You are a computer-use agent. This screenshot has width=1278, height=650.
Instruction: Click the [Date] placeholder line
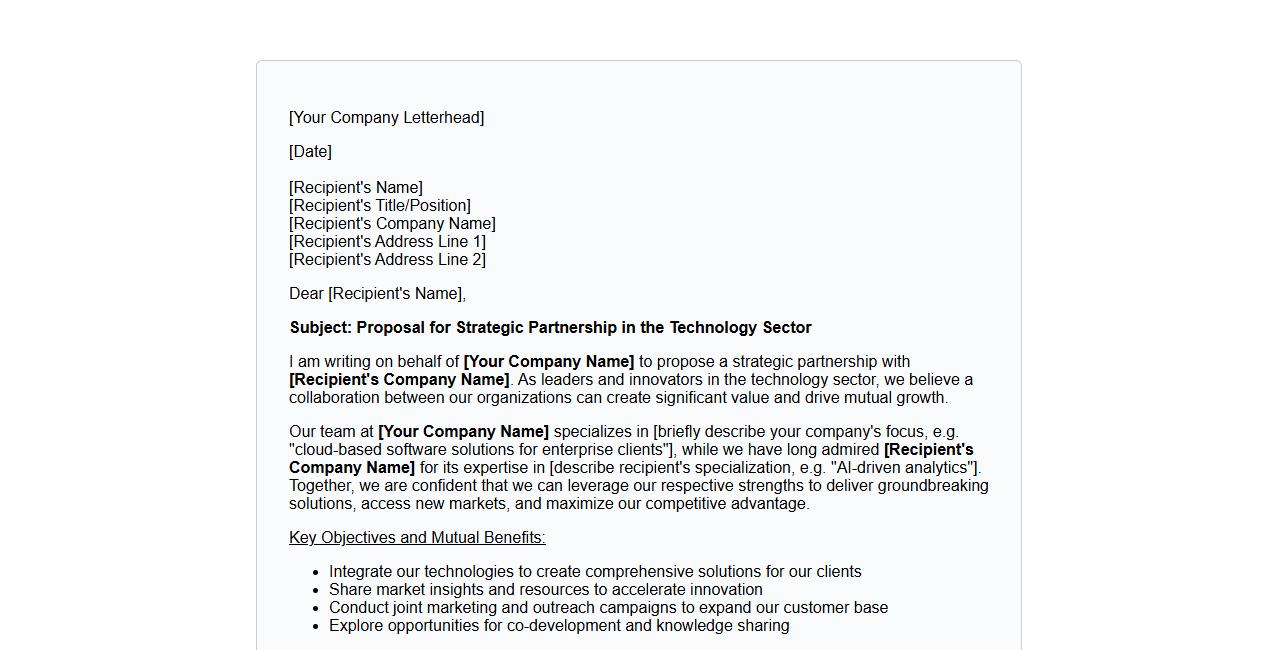(x=310, y=152)
